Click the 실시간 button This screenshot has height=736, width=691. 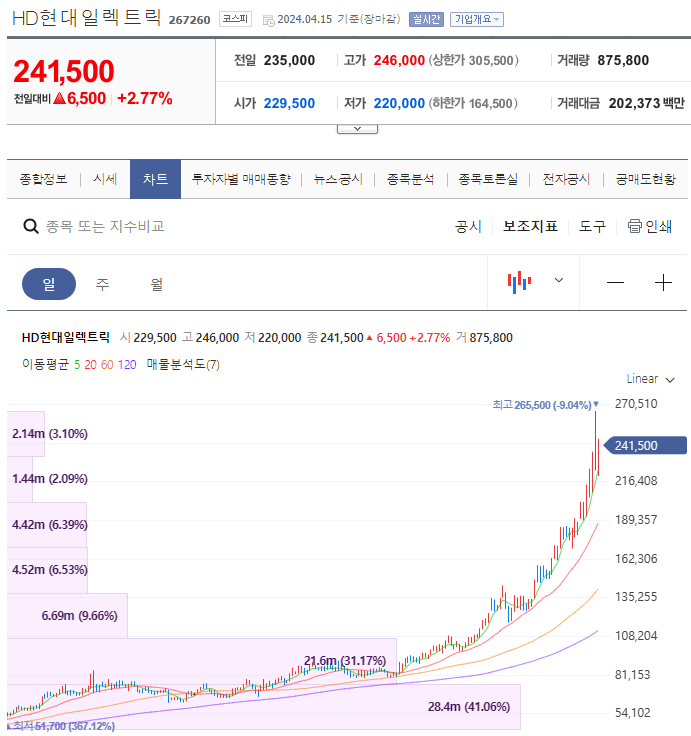pos(426,19)
